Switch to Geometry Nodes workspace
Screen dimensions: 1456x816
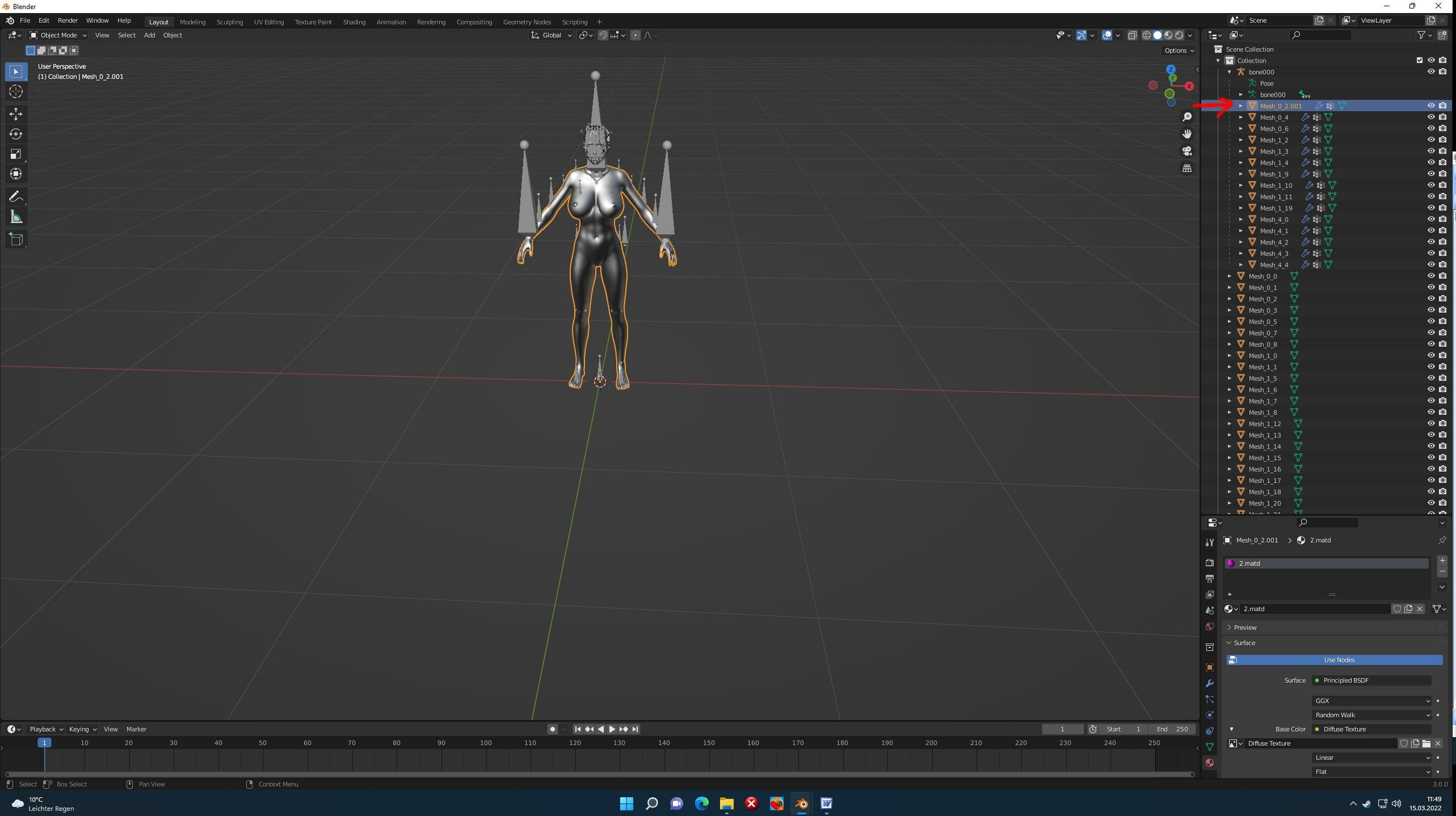527,22
